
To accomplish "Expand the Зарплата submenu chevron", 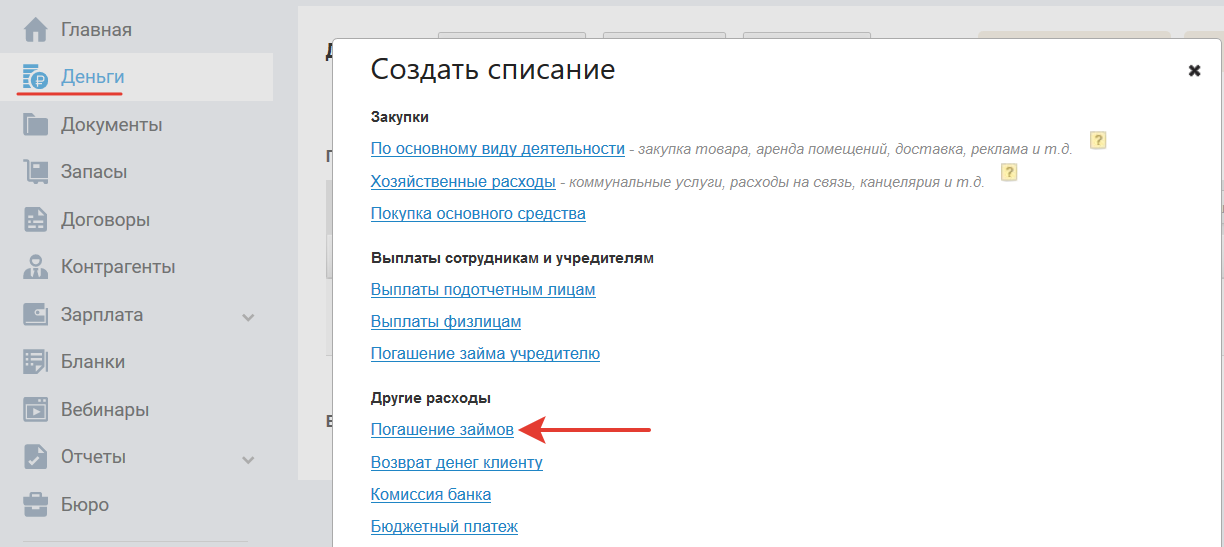I will (248, 317).
